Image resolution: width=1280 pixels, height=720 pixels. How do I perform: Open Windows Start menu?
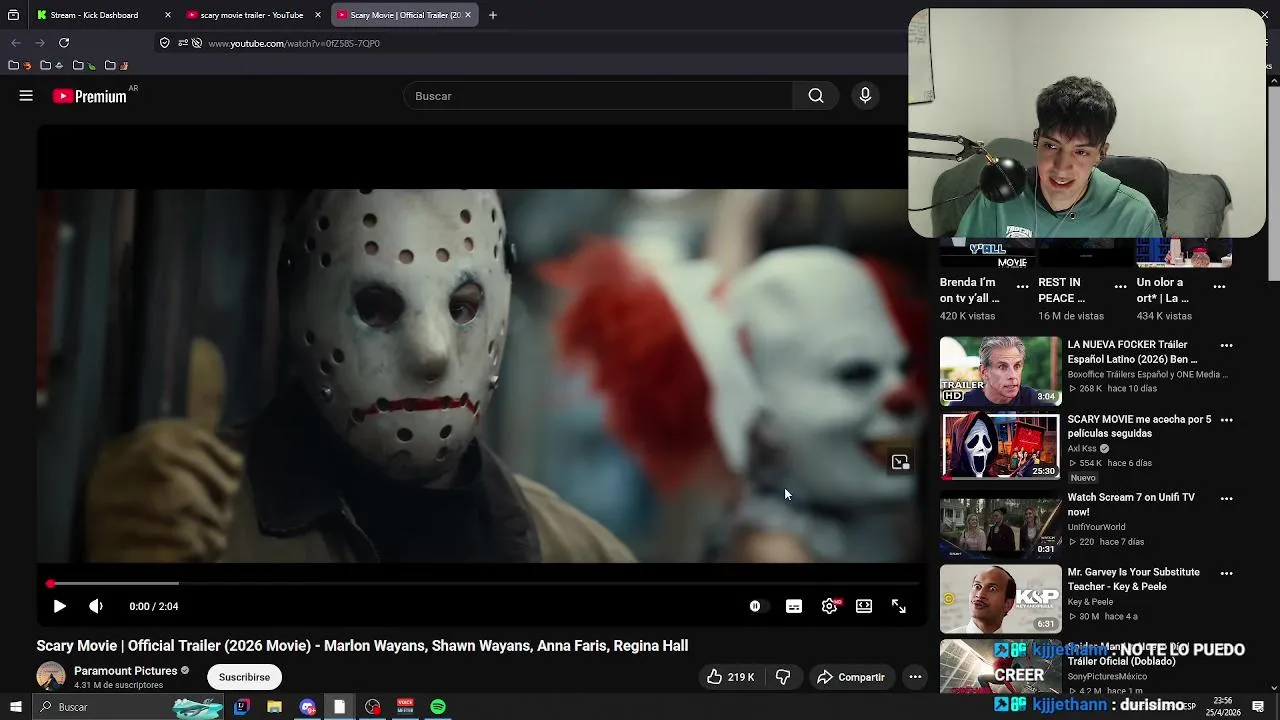(15, 707)
